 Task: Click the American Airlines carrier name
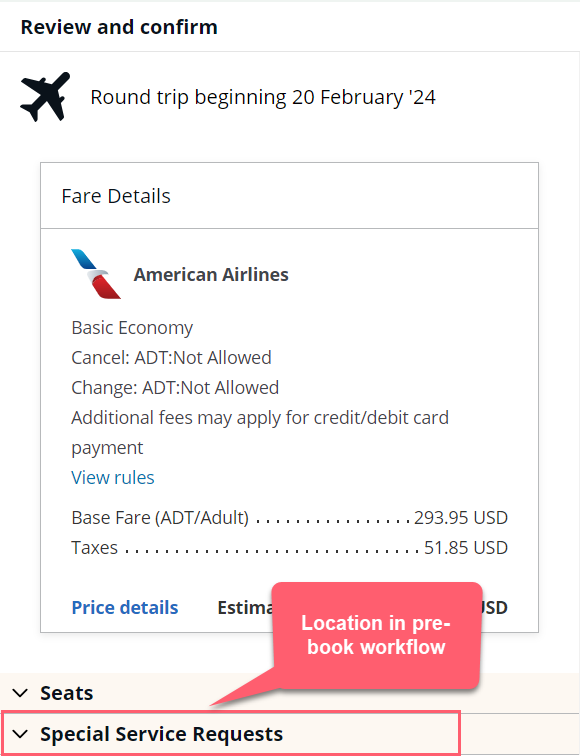point(211,274)
